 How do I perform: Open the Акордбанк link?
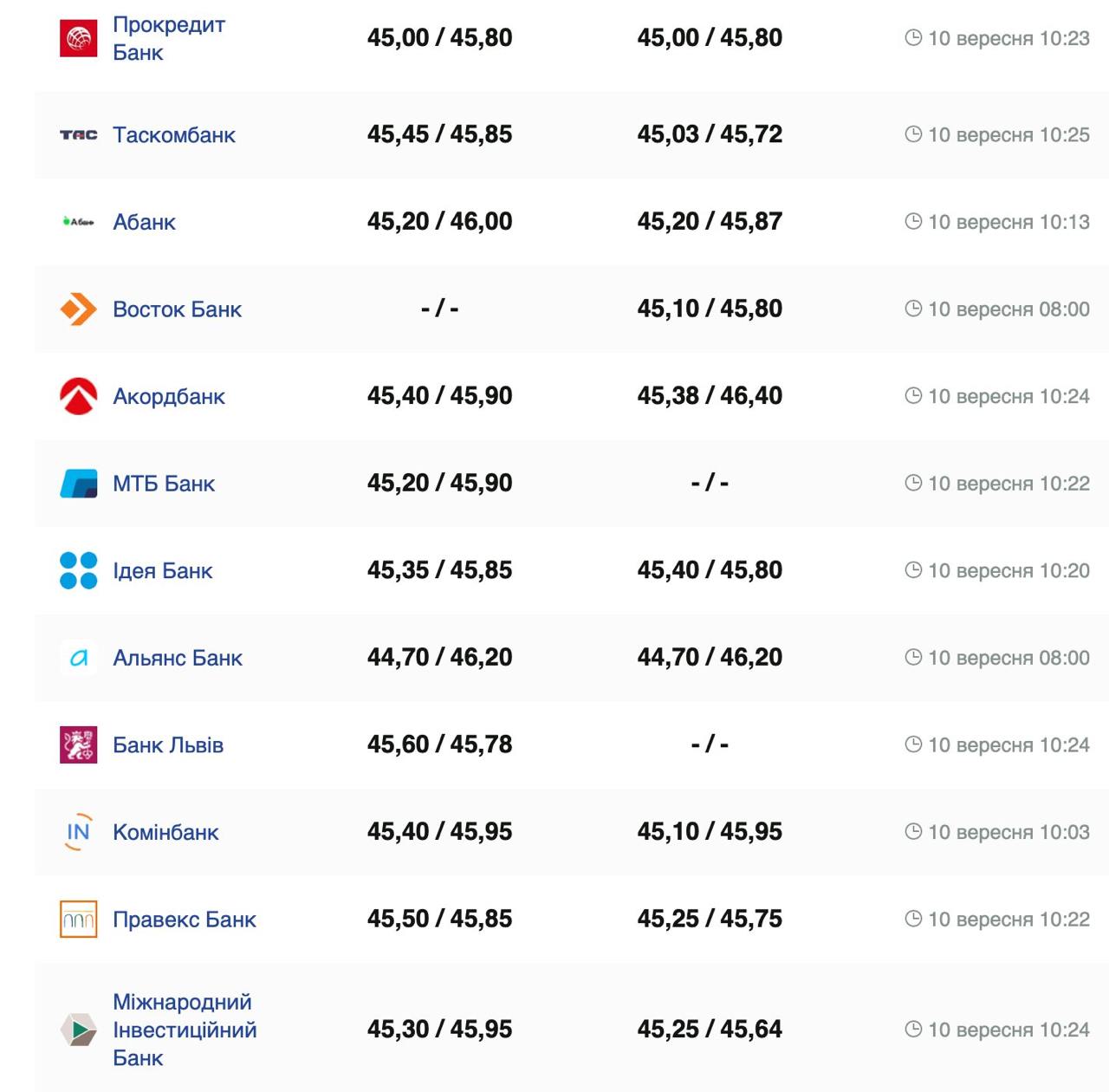169,396
